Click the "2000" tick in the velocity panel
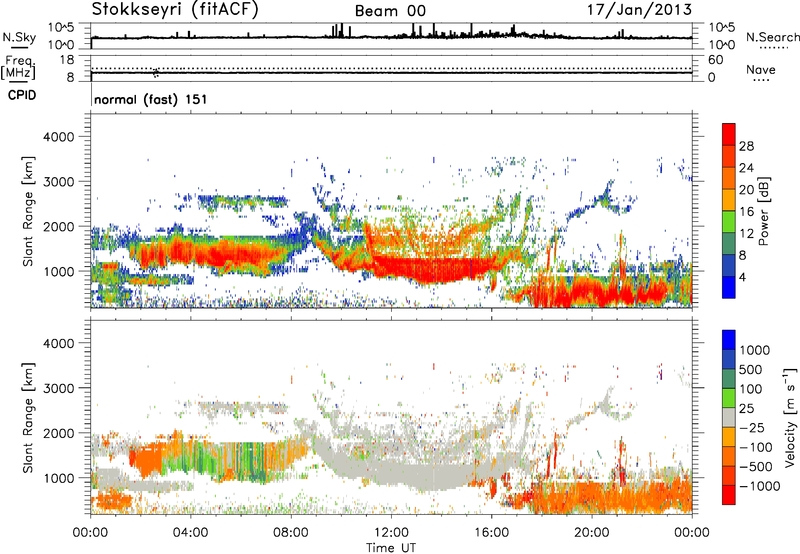 tap(58, 433)
